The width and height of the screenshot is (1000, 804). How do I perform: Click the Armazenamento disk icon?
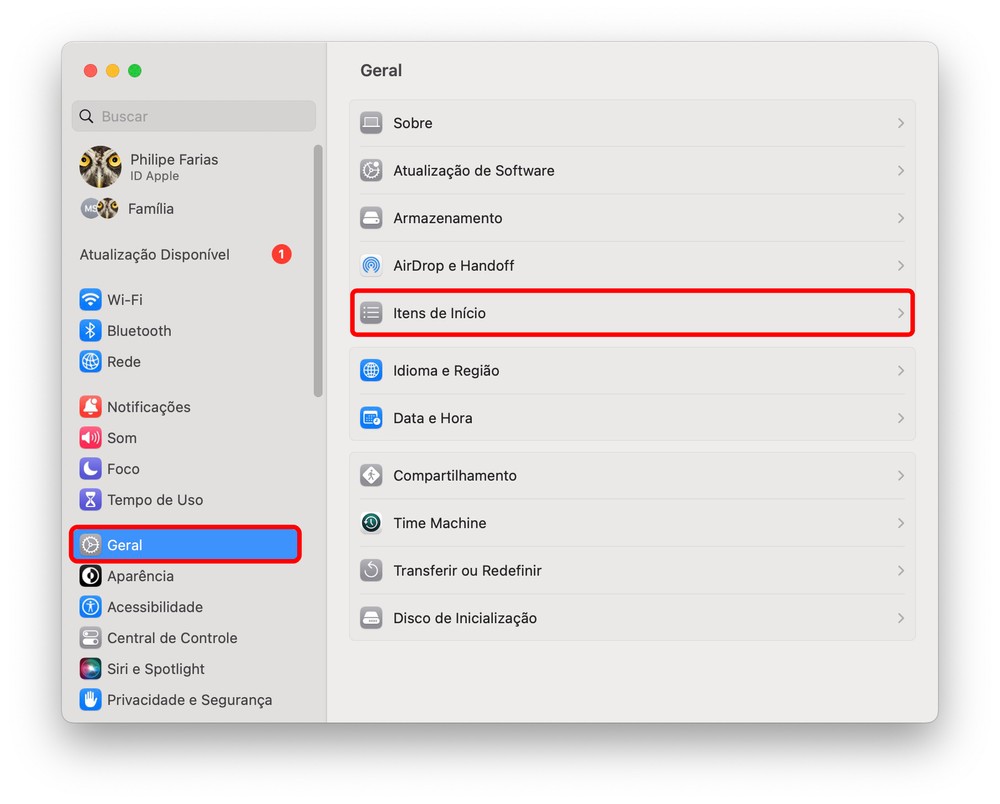[x=371, y=218]
